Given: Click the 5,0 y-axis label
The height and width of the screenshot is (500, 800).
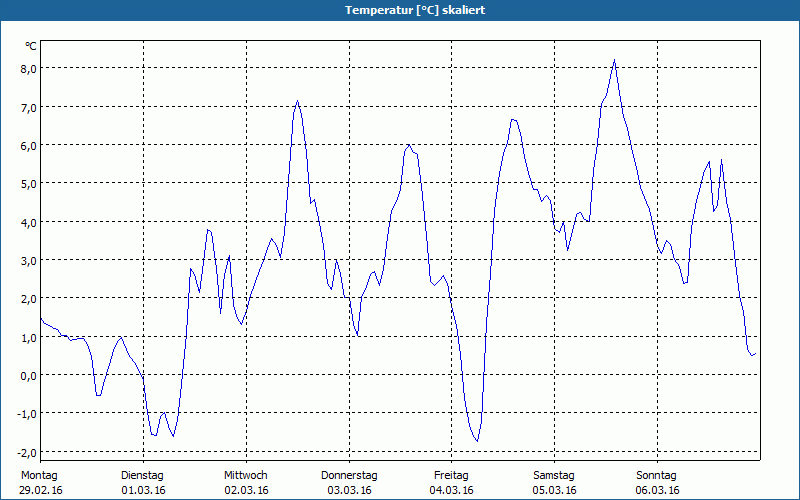Looking at the screenshot, I should pyautogui.click(x=28, y=184).
